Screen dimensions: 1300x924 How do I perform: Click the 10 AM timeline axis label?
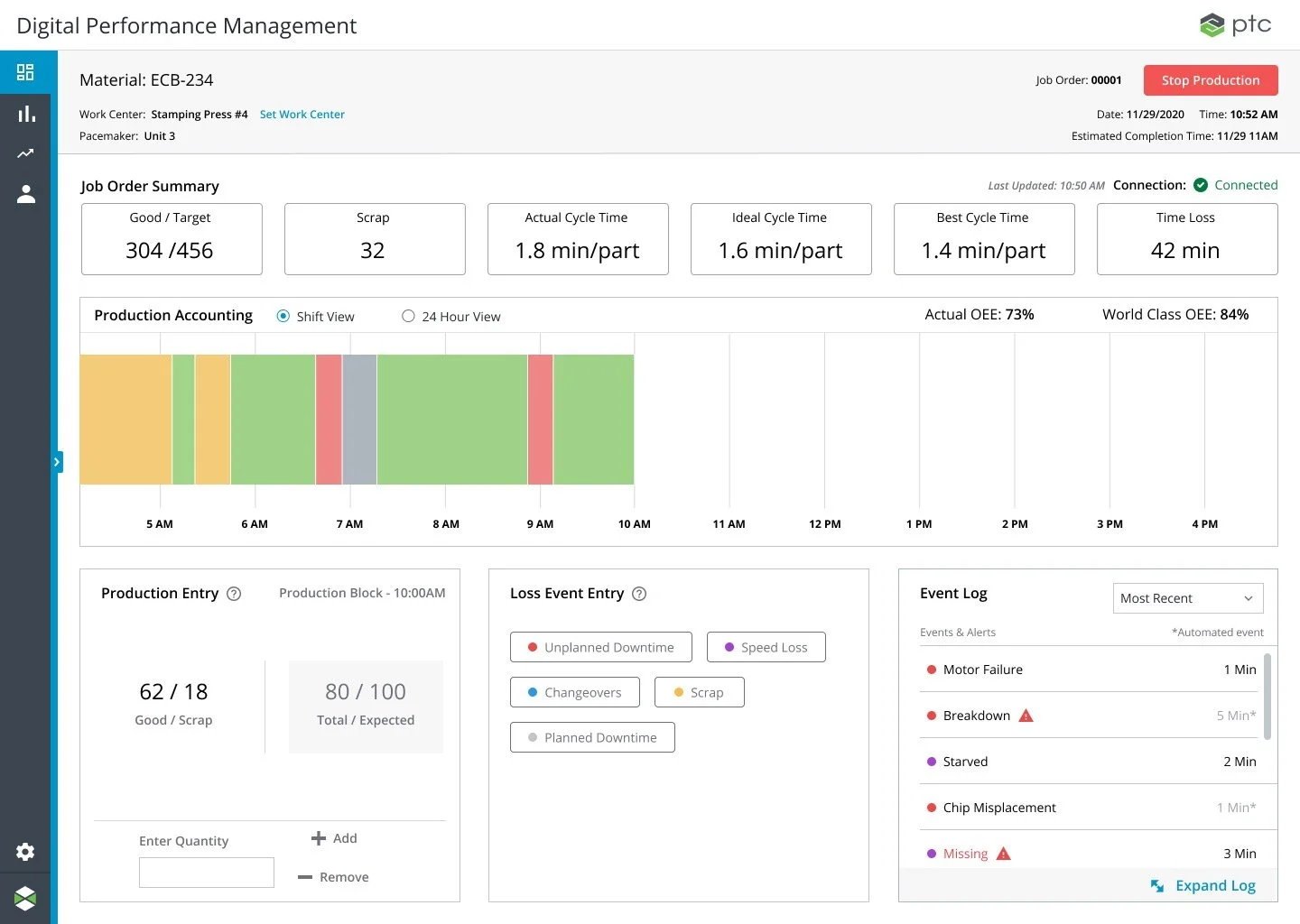click(x=634, y=524)
